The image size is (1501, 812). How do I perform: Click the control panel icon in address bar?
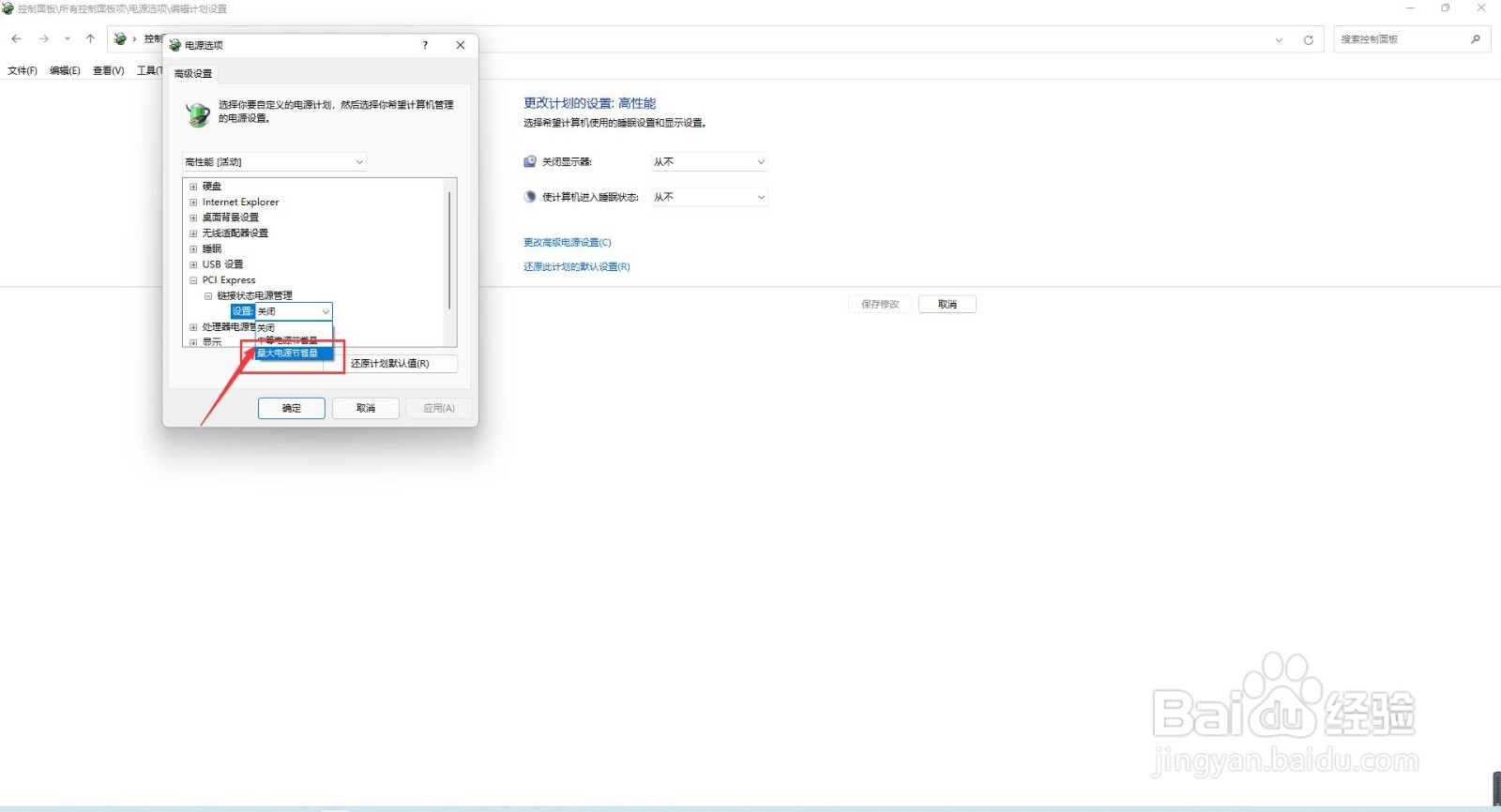[120, 38]
